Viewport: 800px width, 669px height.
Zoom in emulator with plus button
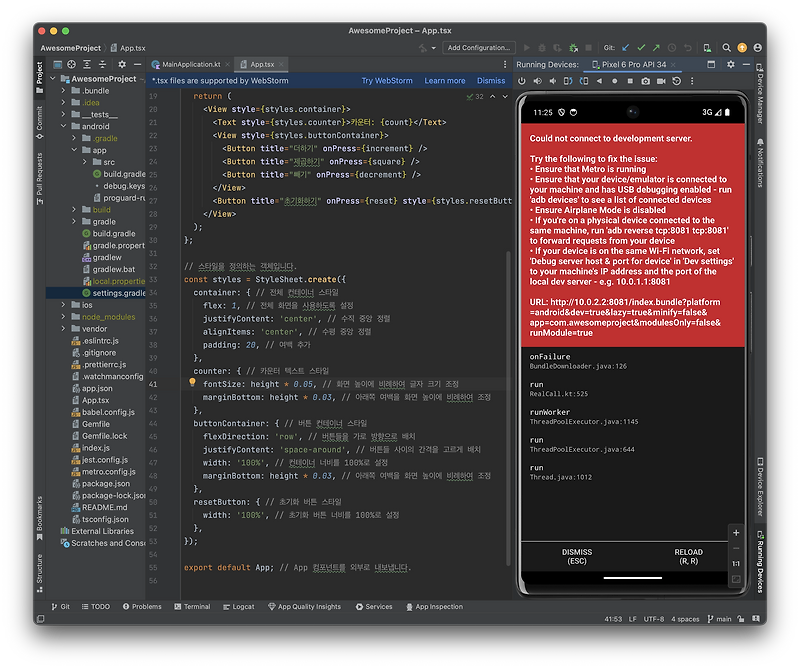[x=736, y=533]
